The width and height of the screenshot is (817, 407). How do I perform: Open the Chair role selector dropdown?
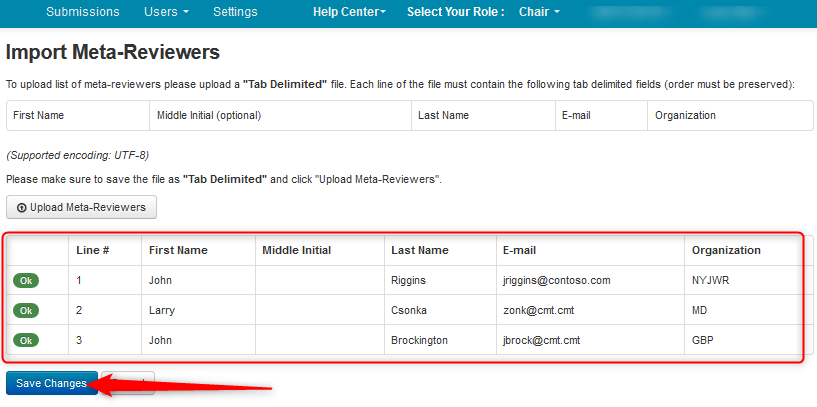coord(539,12)
